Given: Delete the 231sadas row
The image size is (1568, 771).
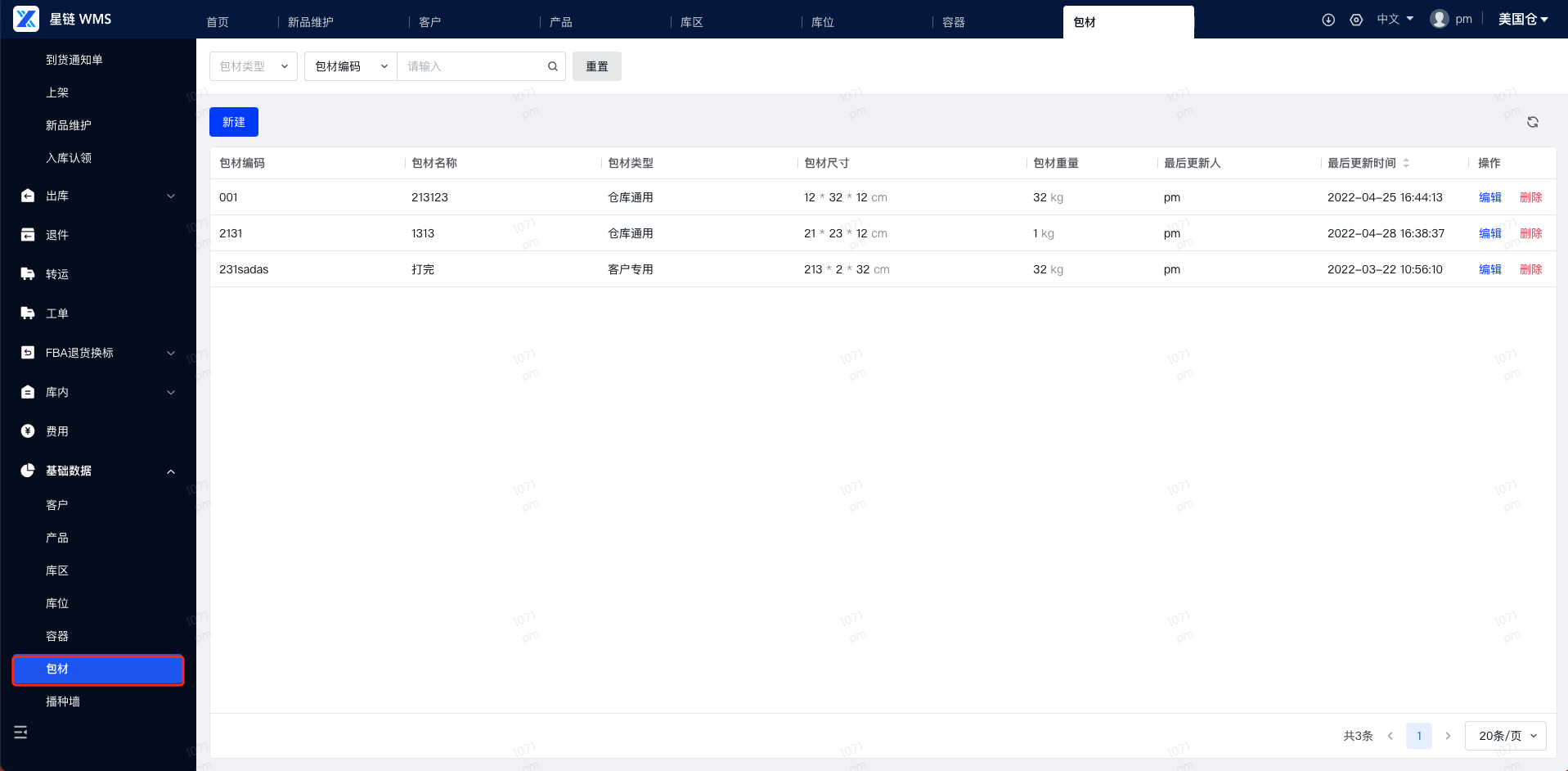Looking at the screenshot, I should click(x=1531, y=269).
